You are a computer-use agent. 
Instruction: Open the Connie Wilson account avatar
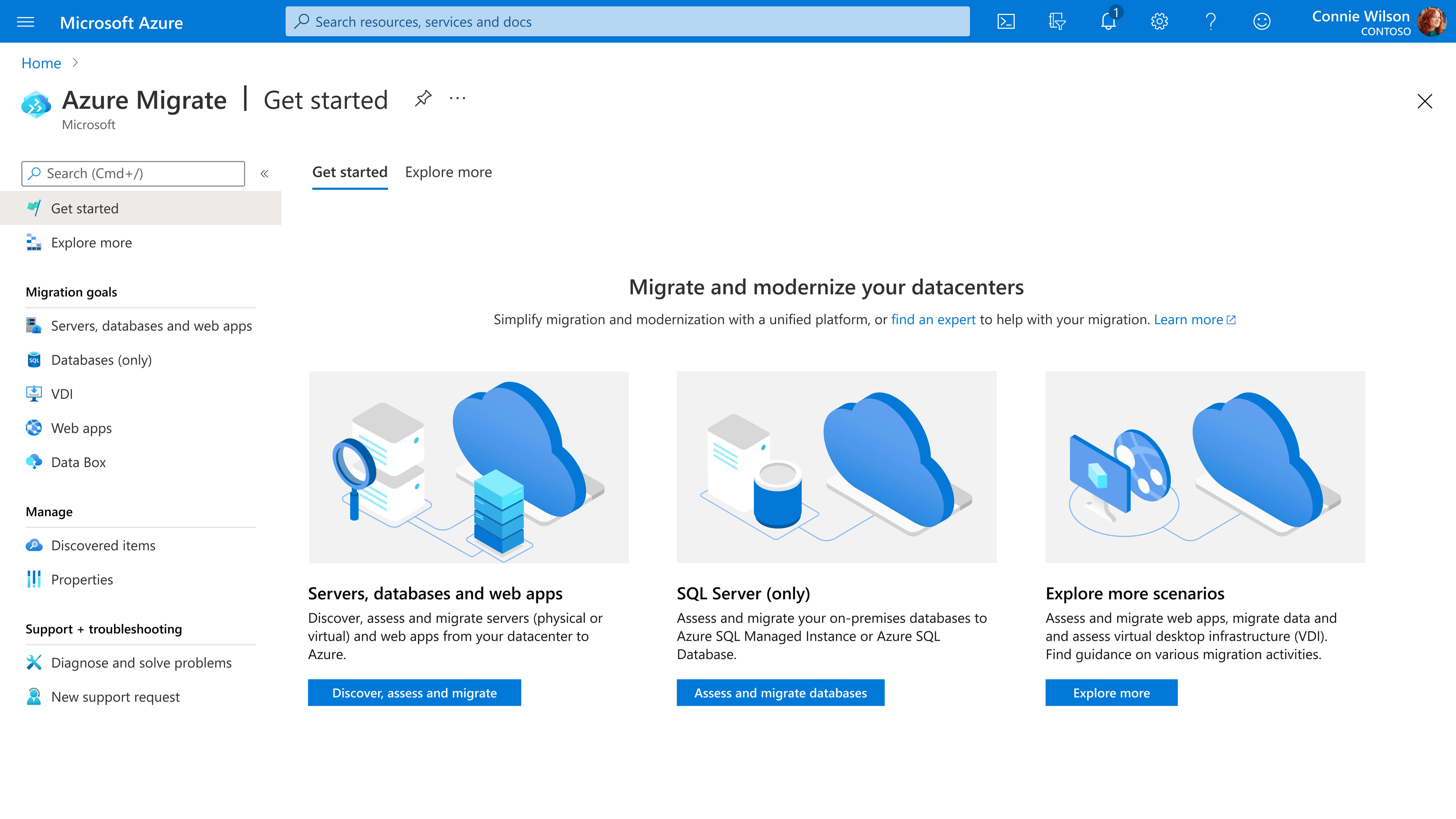click(1431, 22)
